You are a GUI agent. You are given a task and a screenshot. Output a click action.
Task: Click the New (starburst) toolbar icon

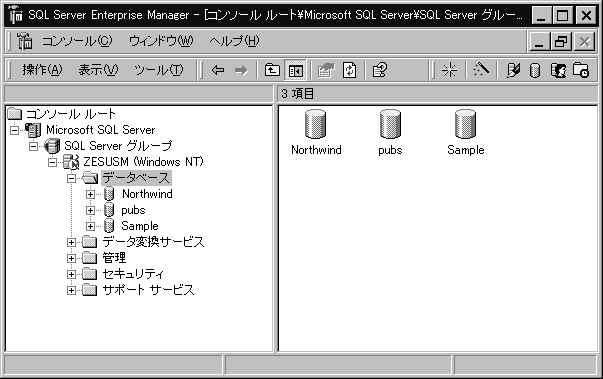[x=449, y=70]
